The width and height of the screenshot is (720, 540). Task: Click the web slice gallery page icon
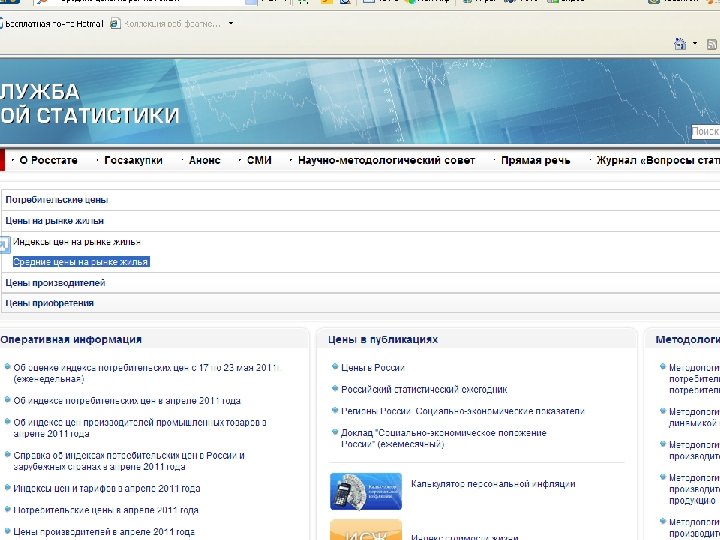115,23
